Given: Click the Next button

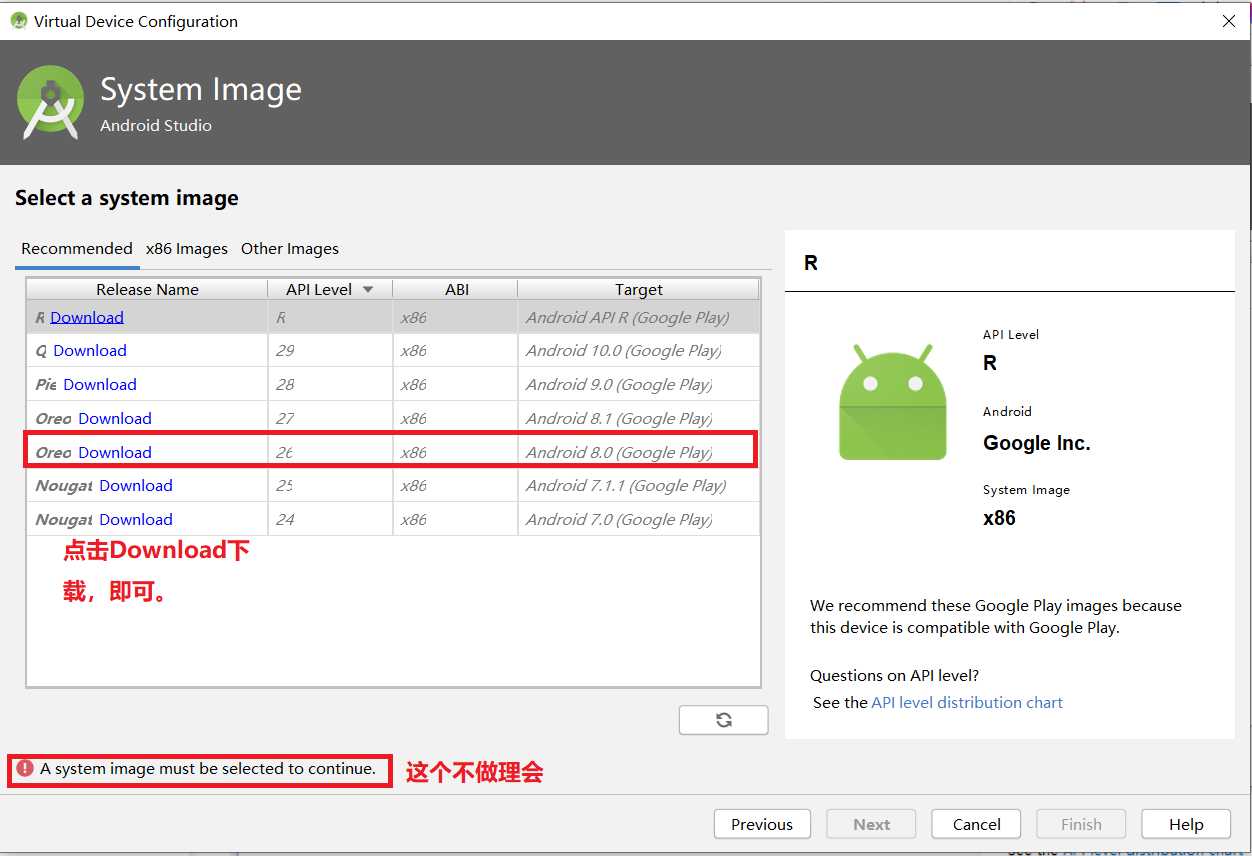Looking at the screenshot, I should [x=871, y=824].
